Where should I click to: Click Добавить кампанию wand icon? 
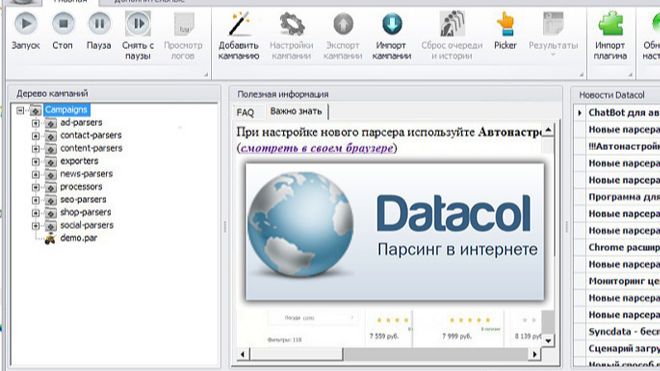(x=239, y=24)
